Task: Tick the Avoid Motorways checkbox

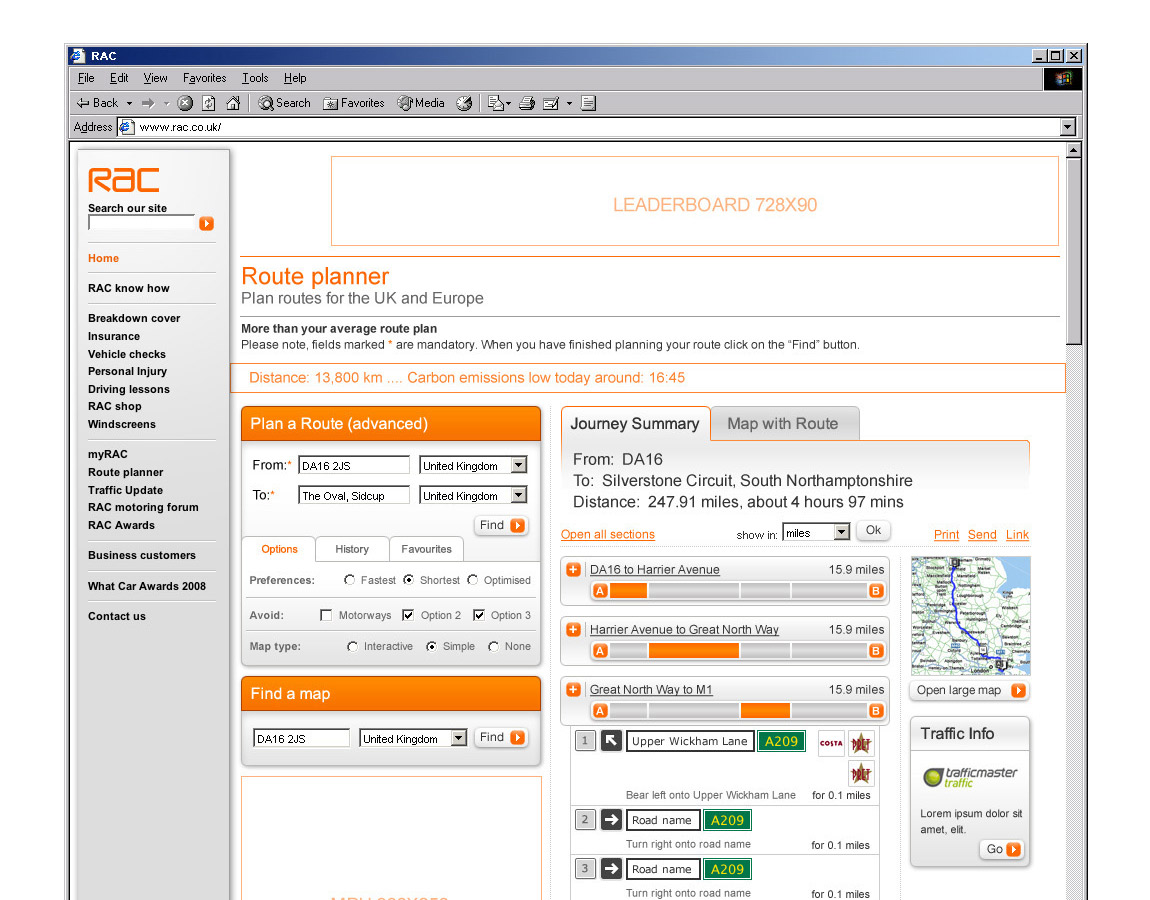Action: 326,615
